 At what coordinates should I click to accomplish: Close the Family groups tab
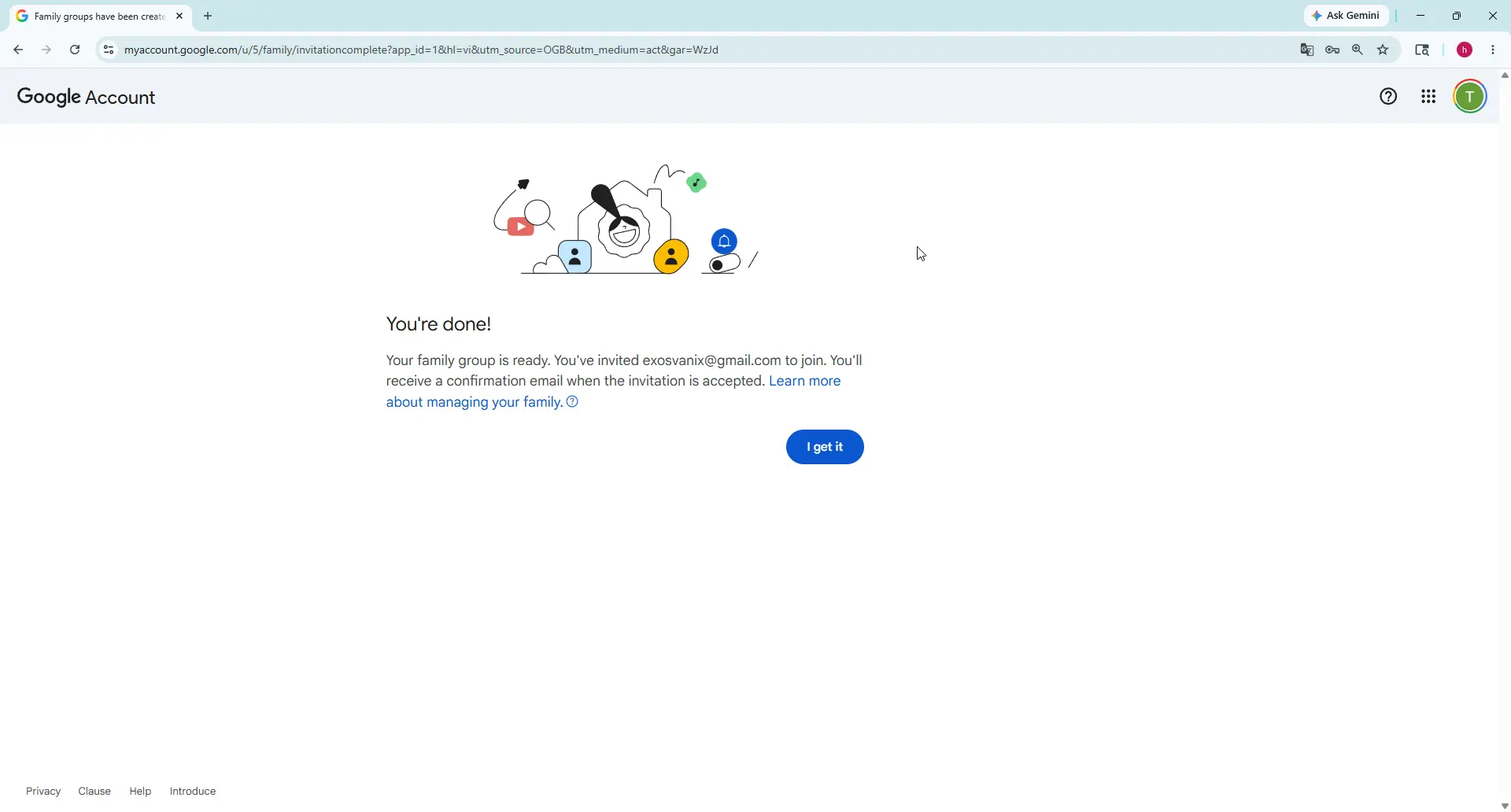180,16
